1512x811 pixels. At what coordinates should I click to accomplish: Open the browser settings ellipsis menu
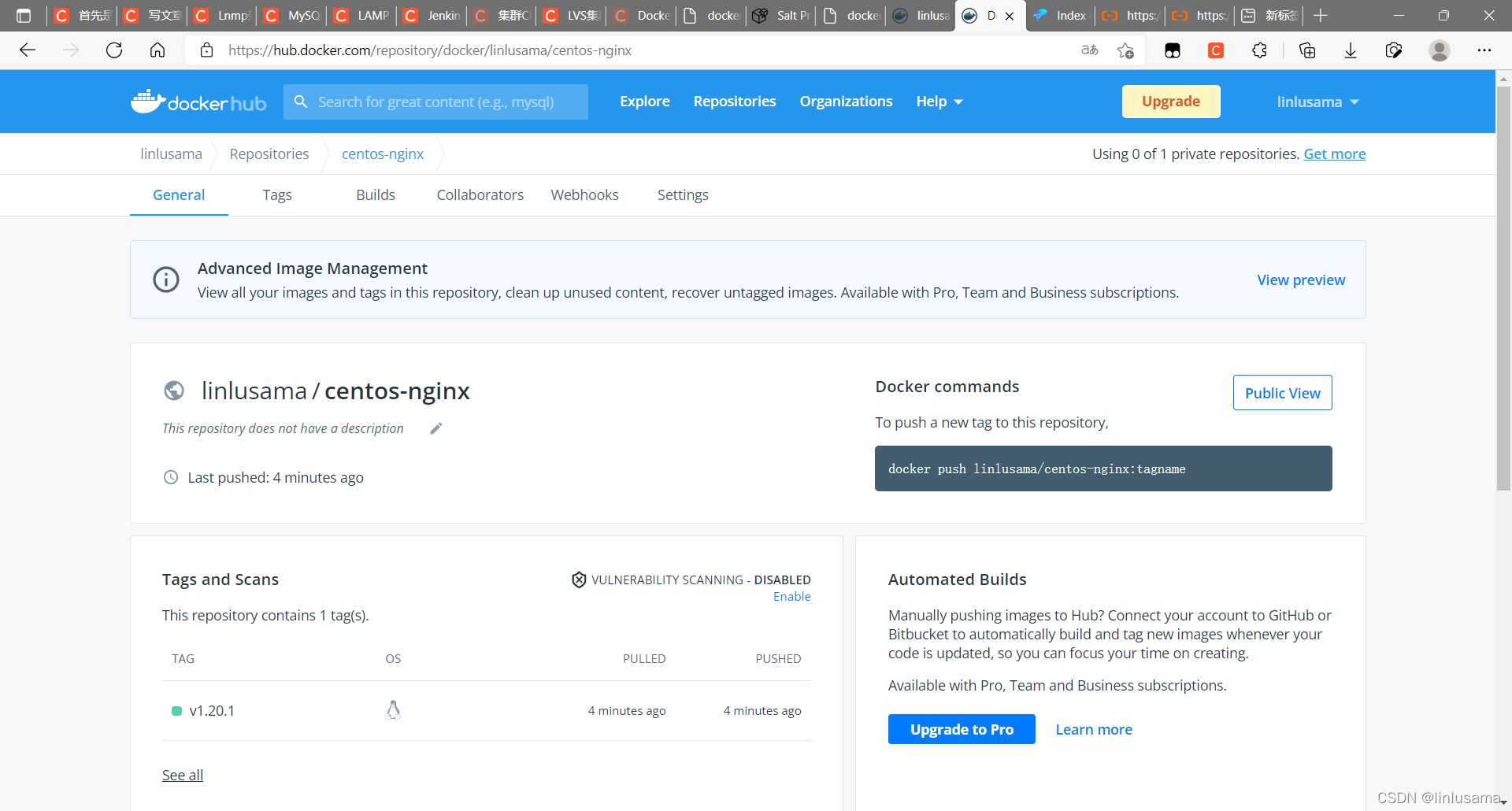point(1484,50)
